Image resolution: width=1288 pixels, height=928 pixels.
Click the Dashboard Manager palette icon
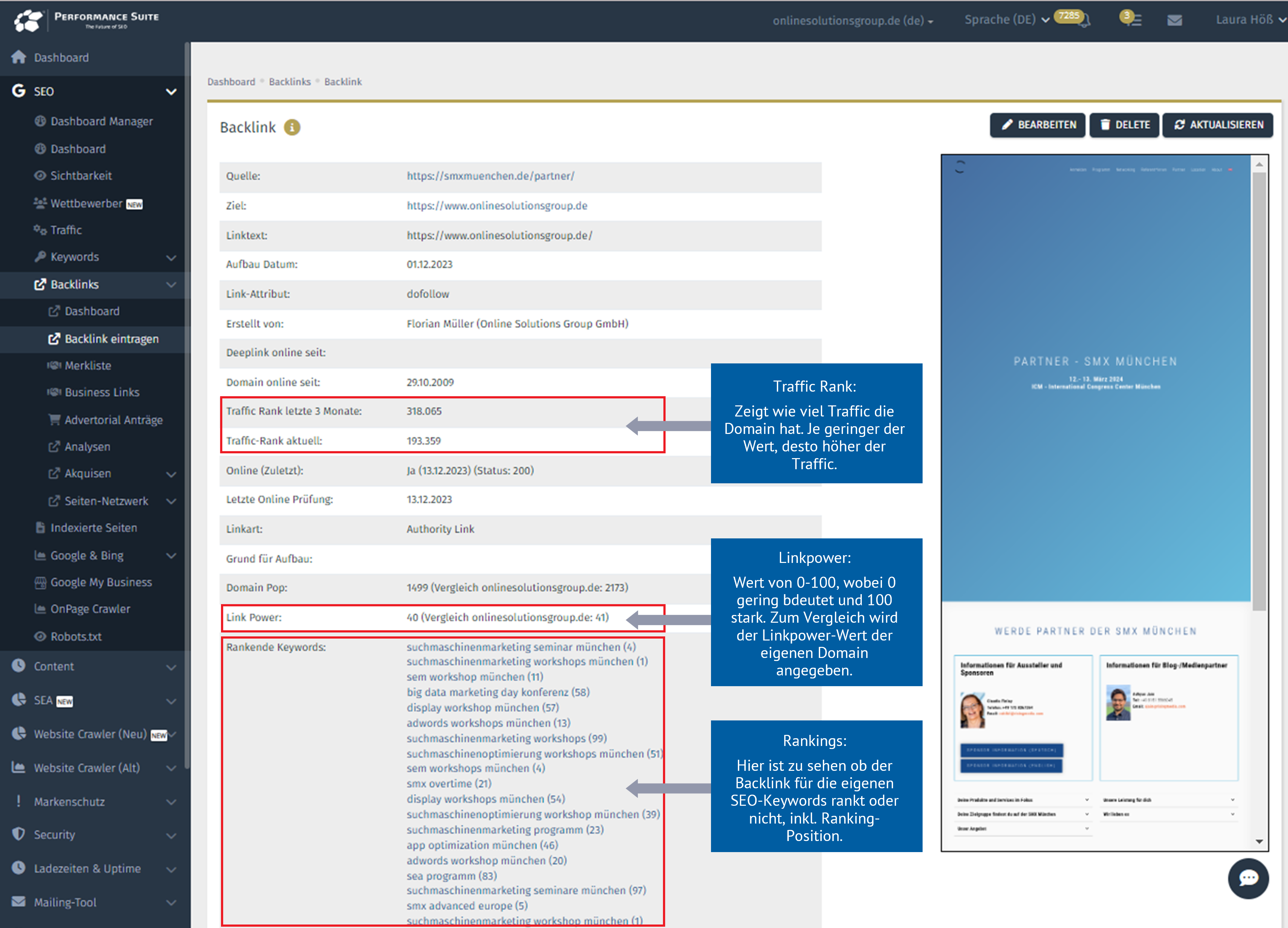click(40, 121)
